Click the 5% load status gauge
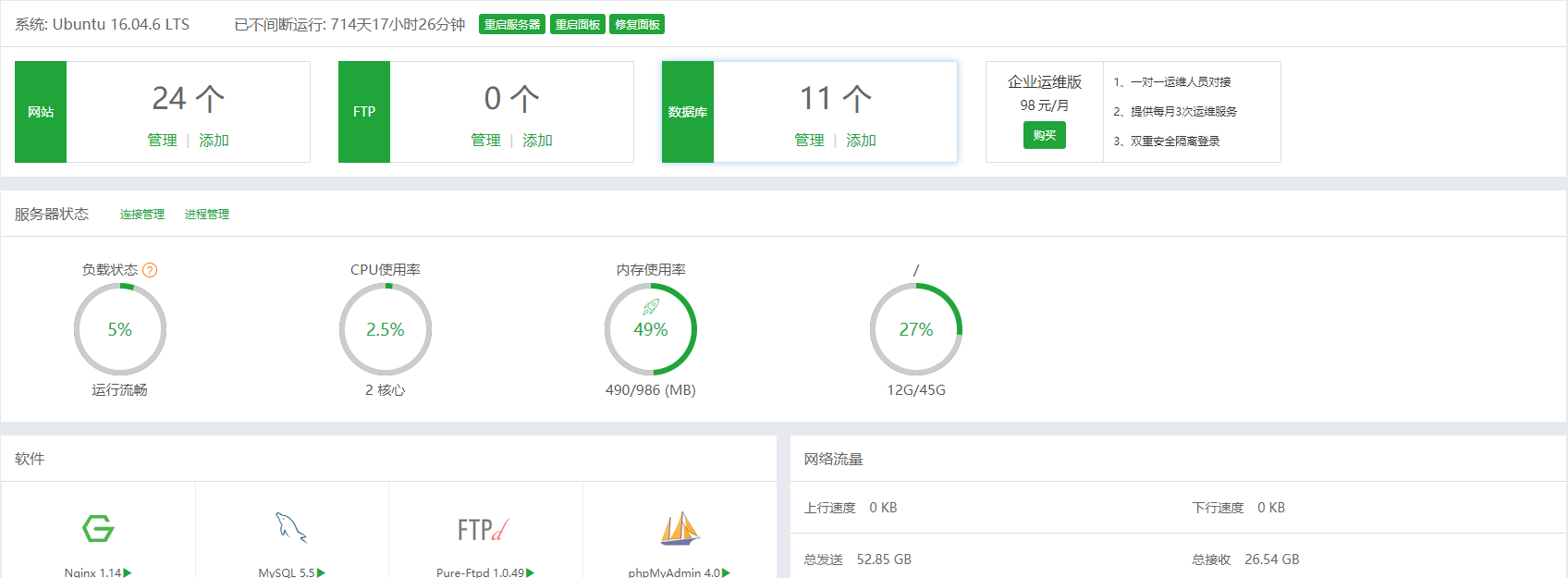The image size is (1568, 578). click(120, 329)
